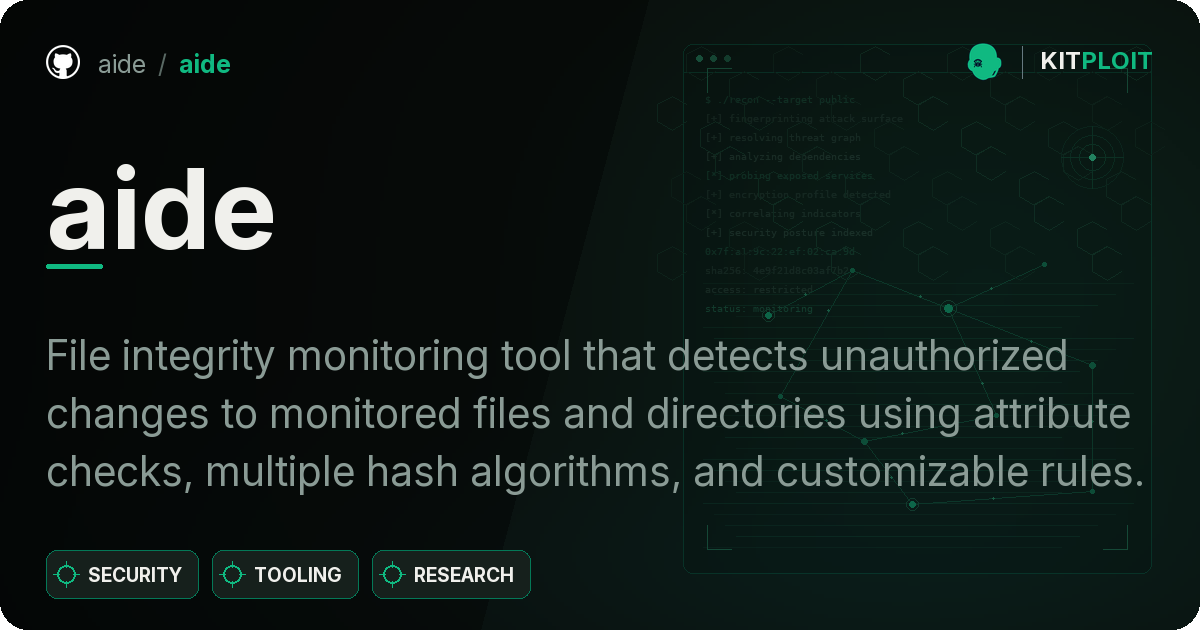Viewport: 1200px width, 630px height.
Task: Click the KITPLOIT wordmark
Action: (x=1096, y=62)
